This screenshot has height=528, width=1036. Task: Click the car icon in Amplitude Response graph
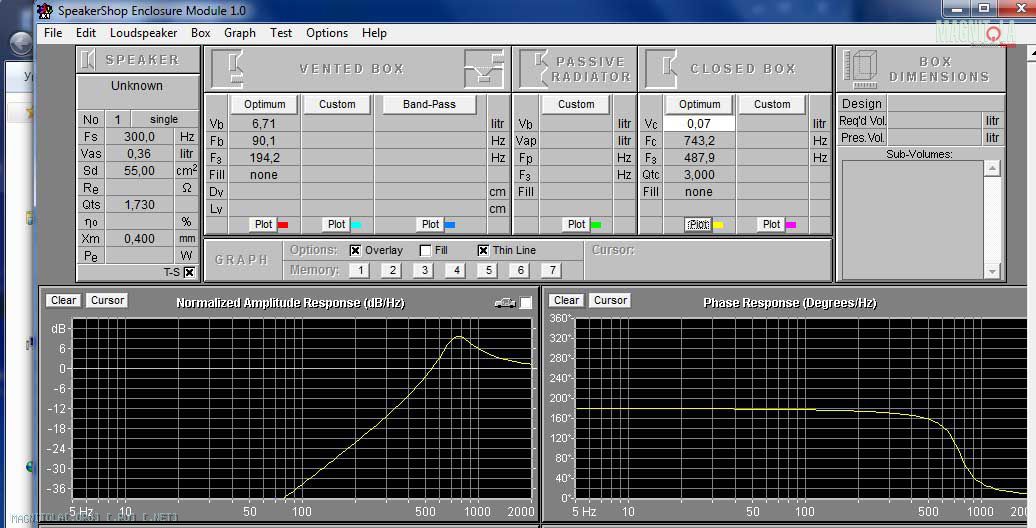click(505, 302)
